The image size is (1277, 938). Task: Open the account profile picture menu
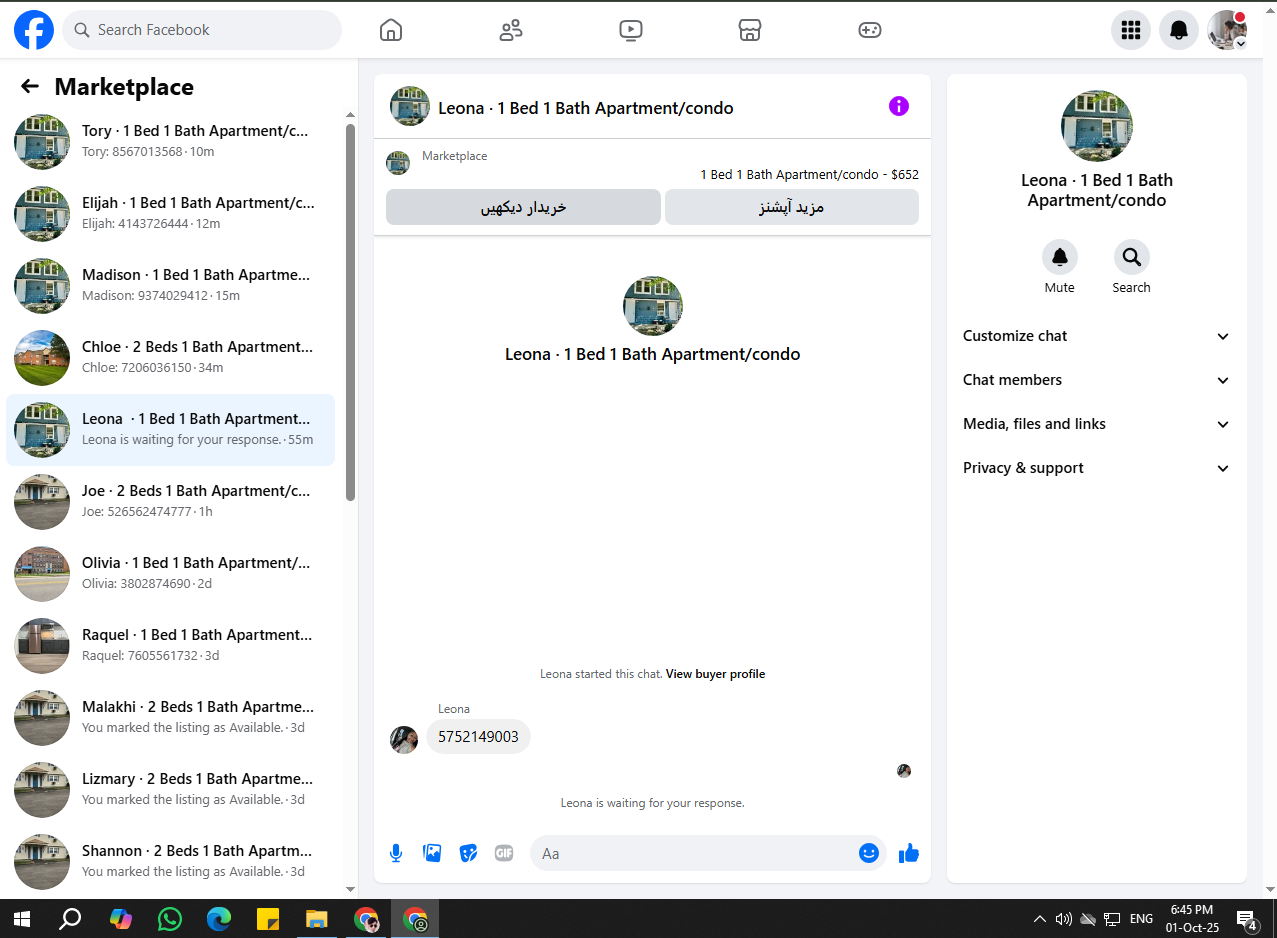(1227, 30)
